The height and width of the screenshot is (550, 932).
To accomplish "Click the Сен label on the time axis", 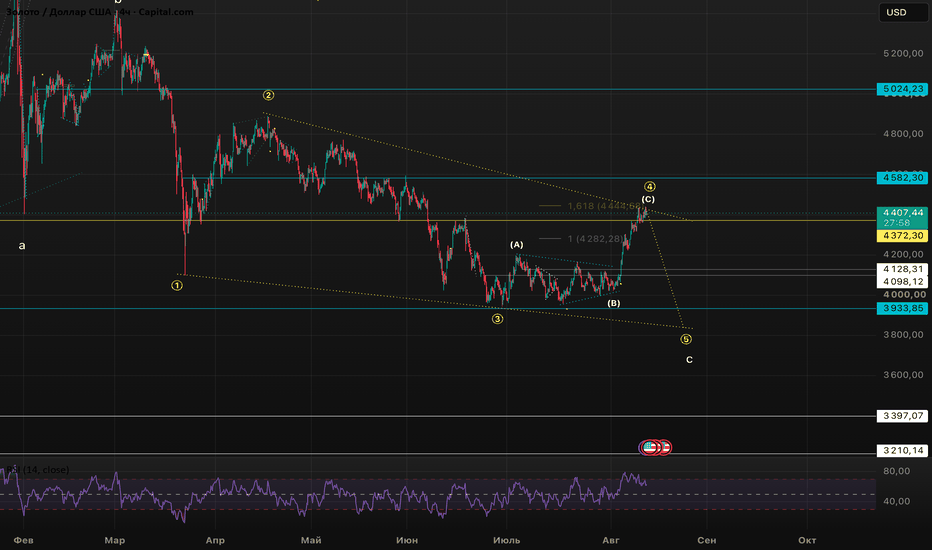I will tap(707, 540).
